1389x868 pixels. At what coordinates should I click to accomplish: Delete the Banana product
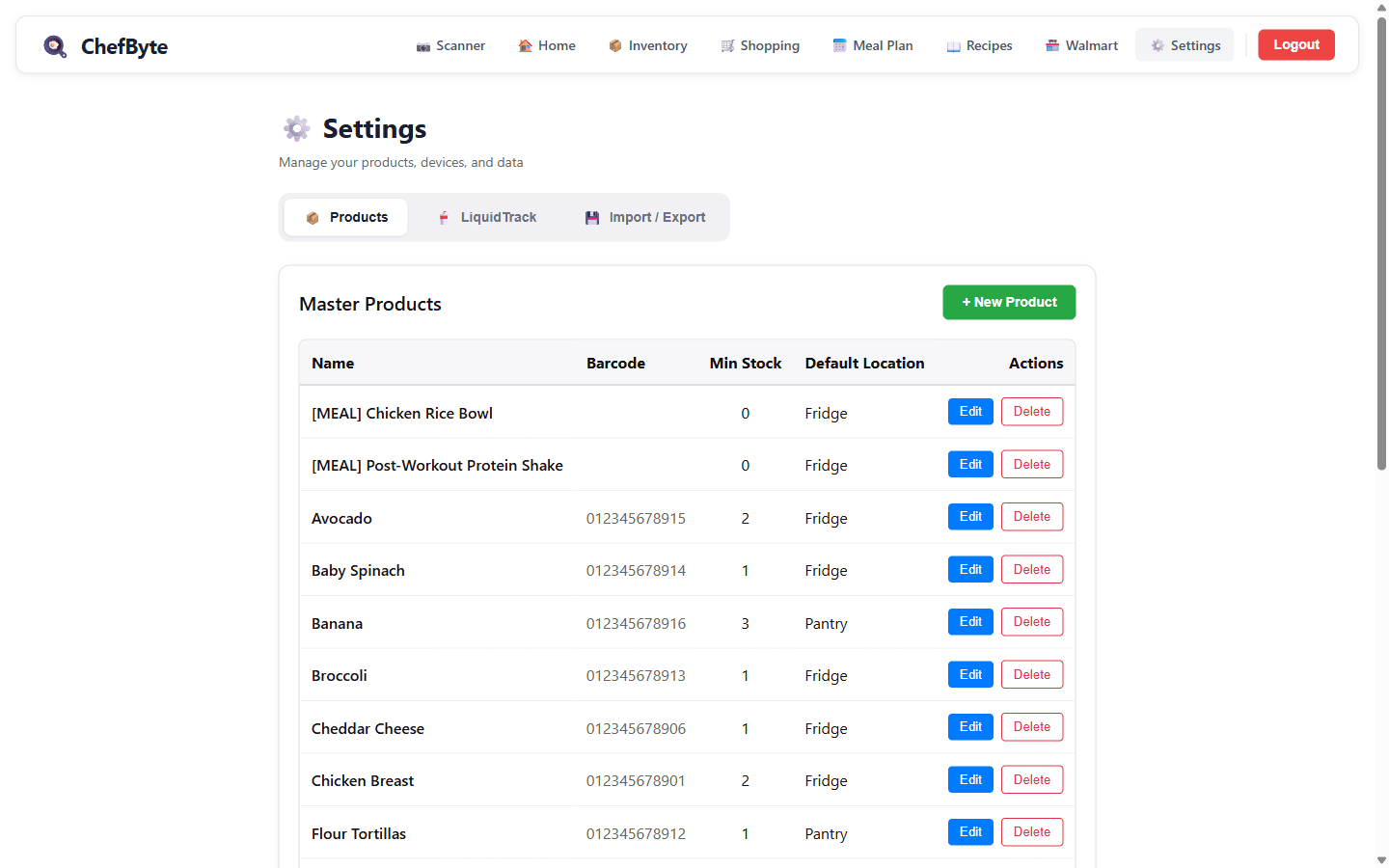pos(1031,621)
